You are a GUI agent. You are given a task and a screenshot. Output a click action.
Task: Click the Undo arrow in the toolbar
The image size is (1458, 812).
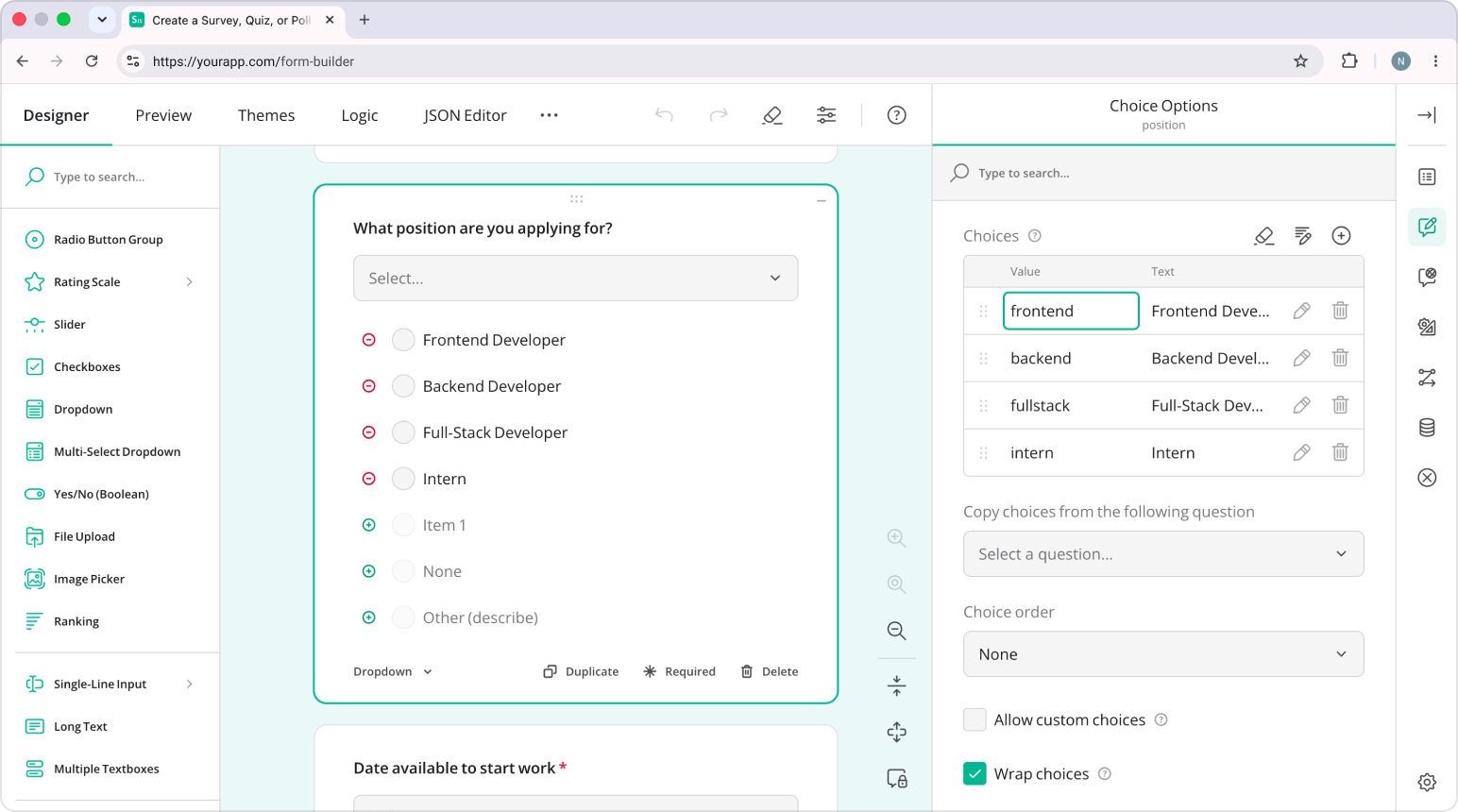(x=664, y=115)
